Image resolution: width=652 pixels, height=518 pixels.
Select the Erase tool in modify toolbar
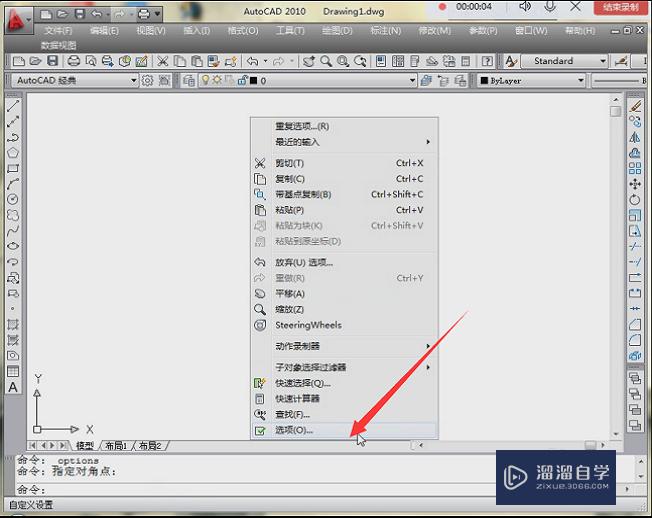(x=635, y=106)
